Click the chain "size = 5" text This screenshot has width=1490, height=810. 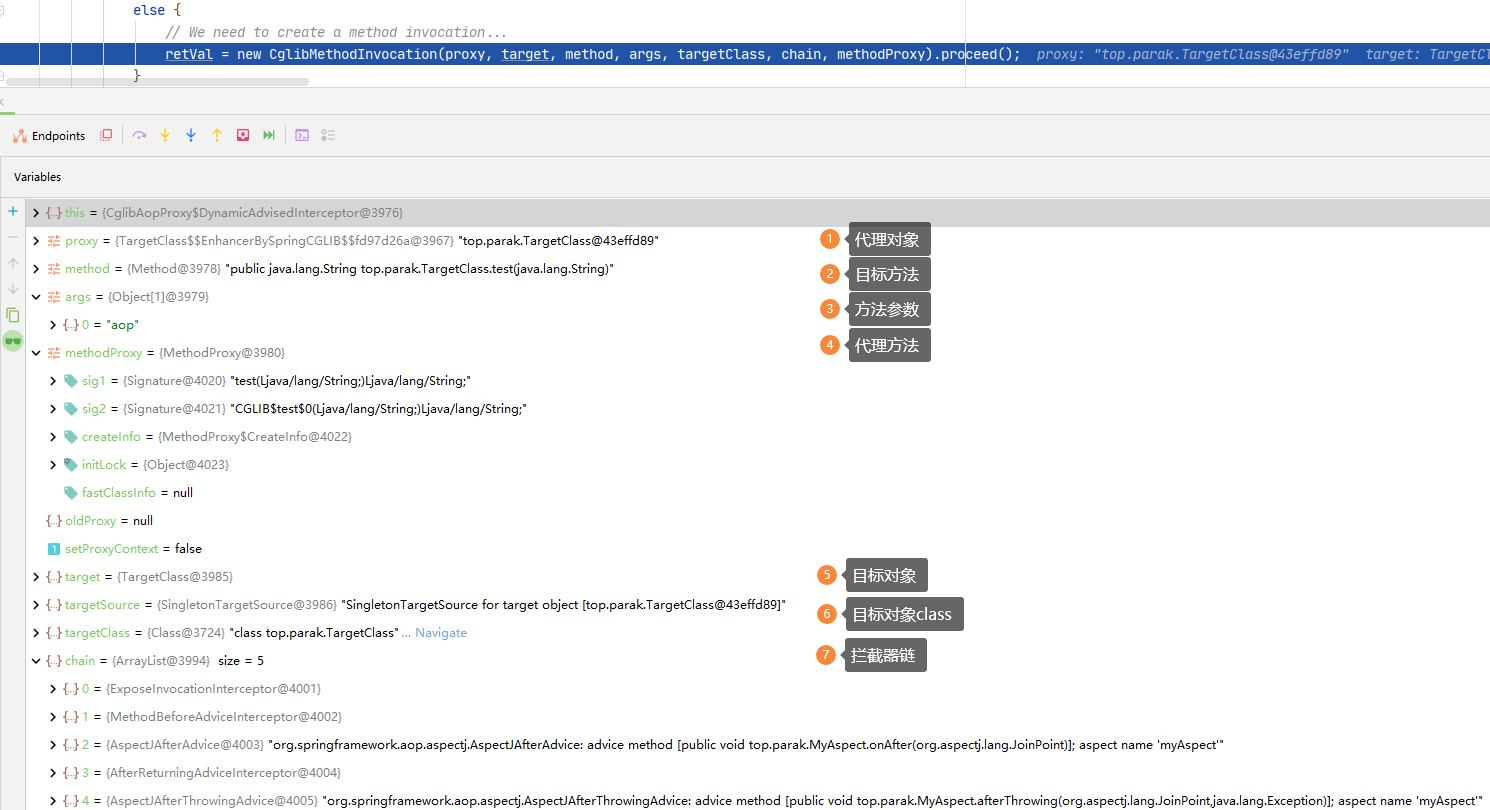coord(241,661)
